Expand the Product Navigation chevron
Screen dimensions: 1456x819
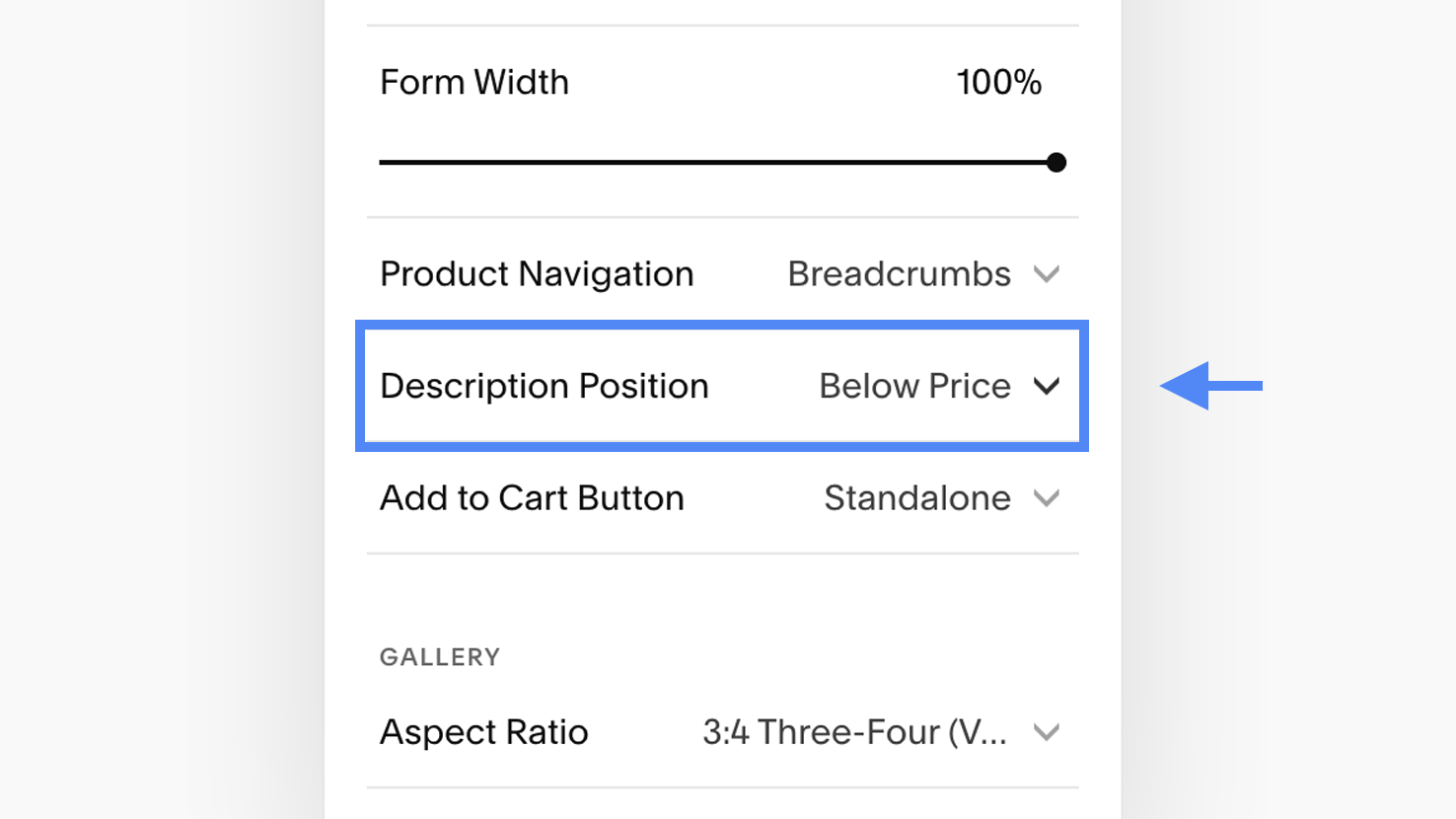[x=1047, y=274]
